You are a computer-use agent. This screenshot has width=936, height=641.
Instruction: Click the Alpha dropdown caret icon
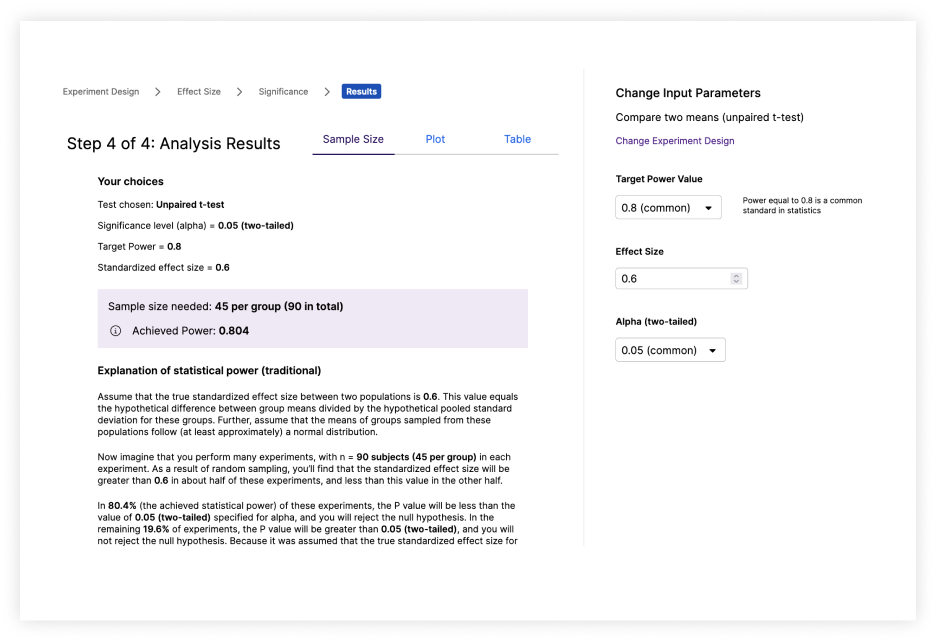click(714, 350)
